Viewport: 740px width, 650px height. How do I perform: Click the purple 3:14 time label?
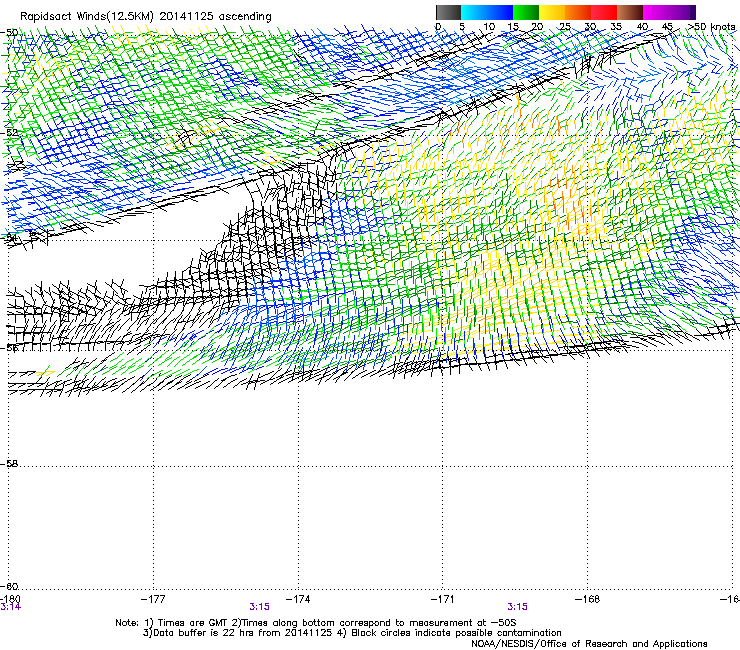pyautogui.click(x=10, y=607)
